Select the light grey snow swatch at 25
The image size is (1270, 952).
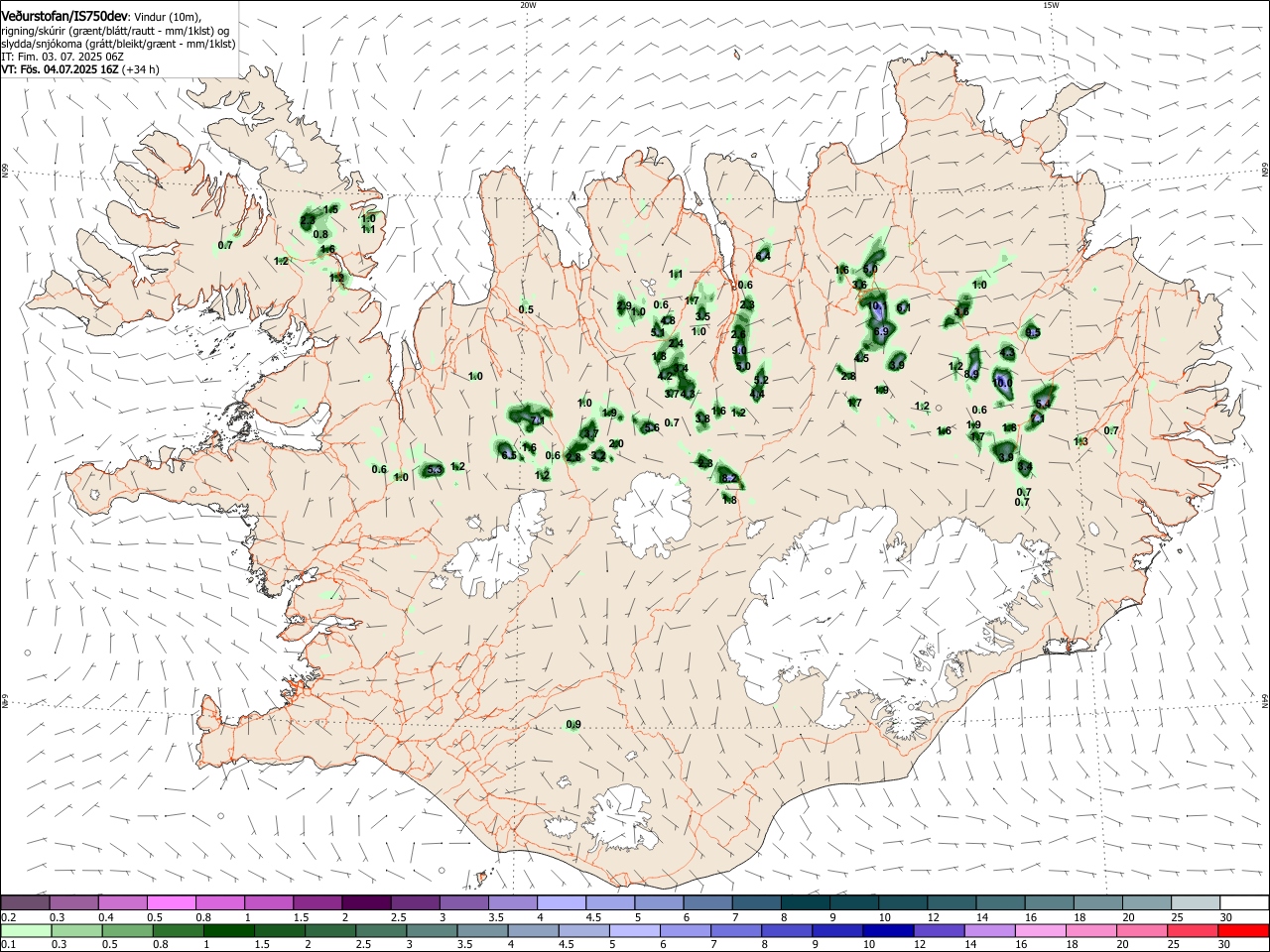point(1196,902)
